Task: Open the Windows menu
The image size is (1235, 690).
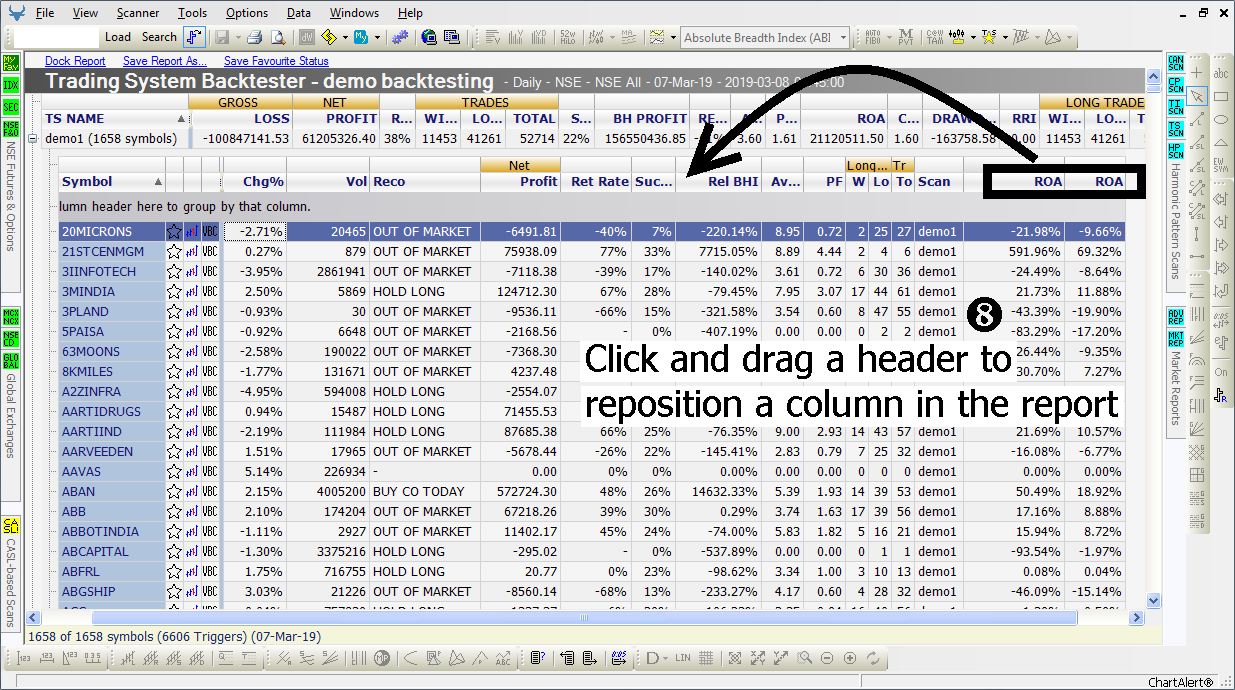Action: pos(354,13)
